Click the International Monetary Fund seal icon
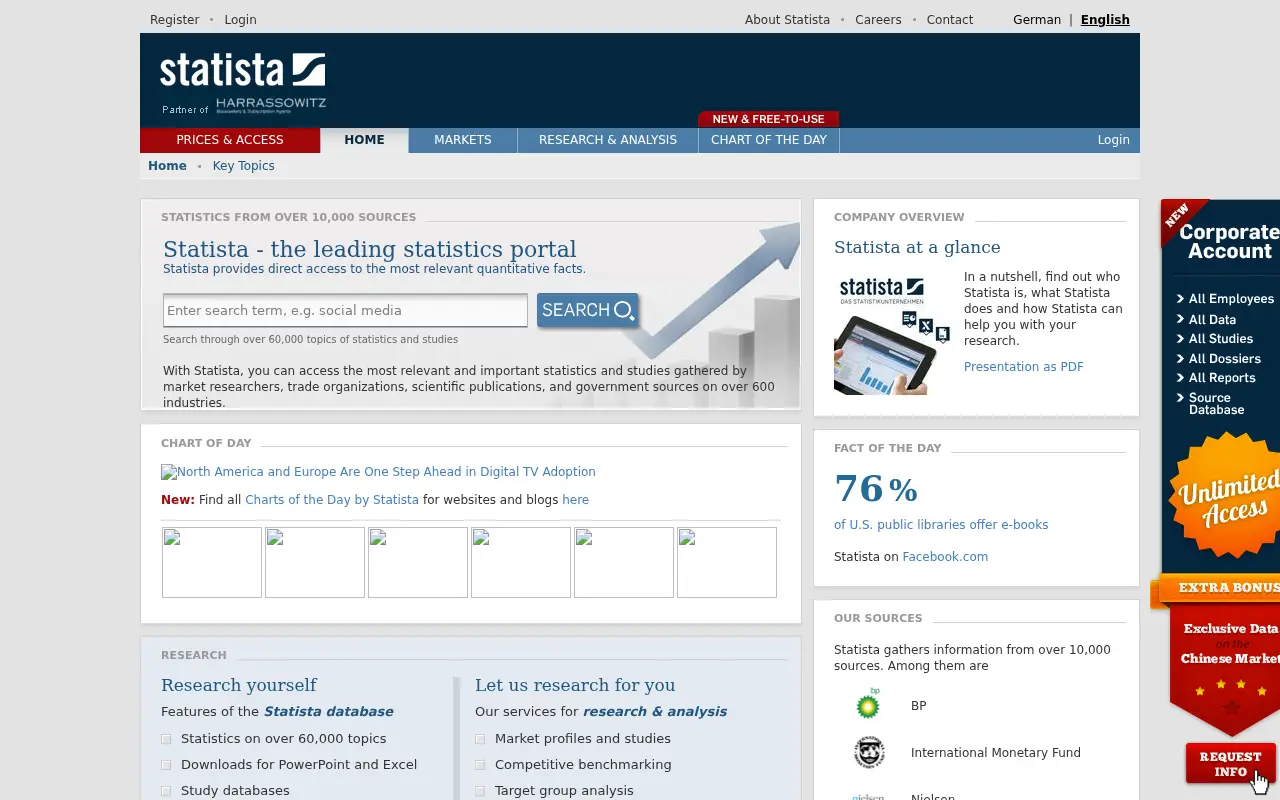The image size is (1280, 800). click(x=869, y=752)
